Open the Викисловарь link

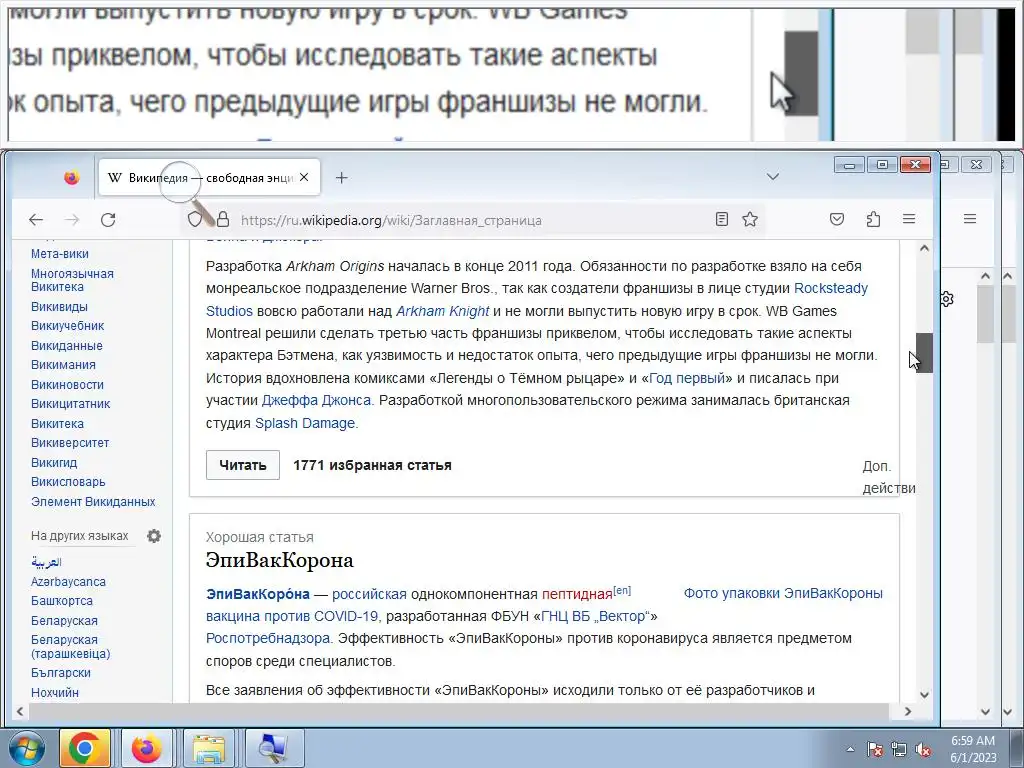pos(68,482)
